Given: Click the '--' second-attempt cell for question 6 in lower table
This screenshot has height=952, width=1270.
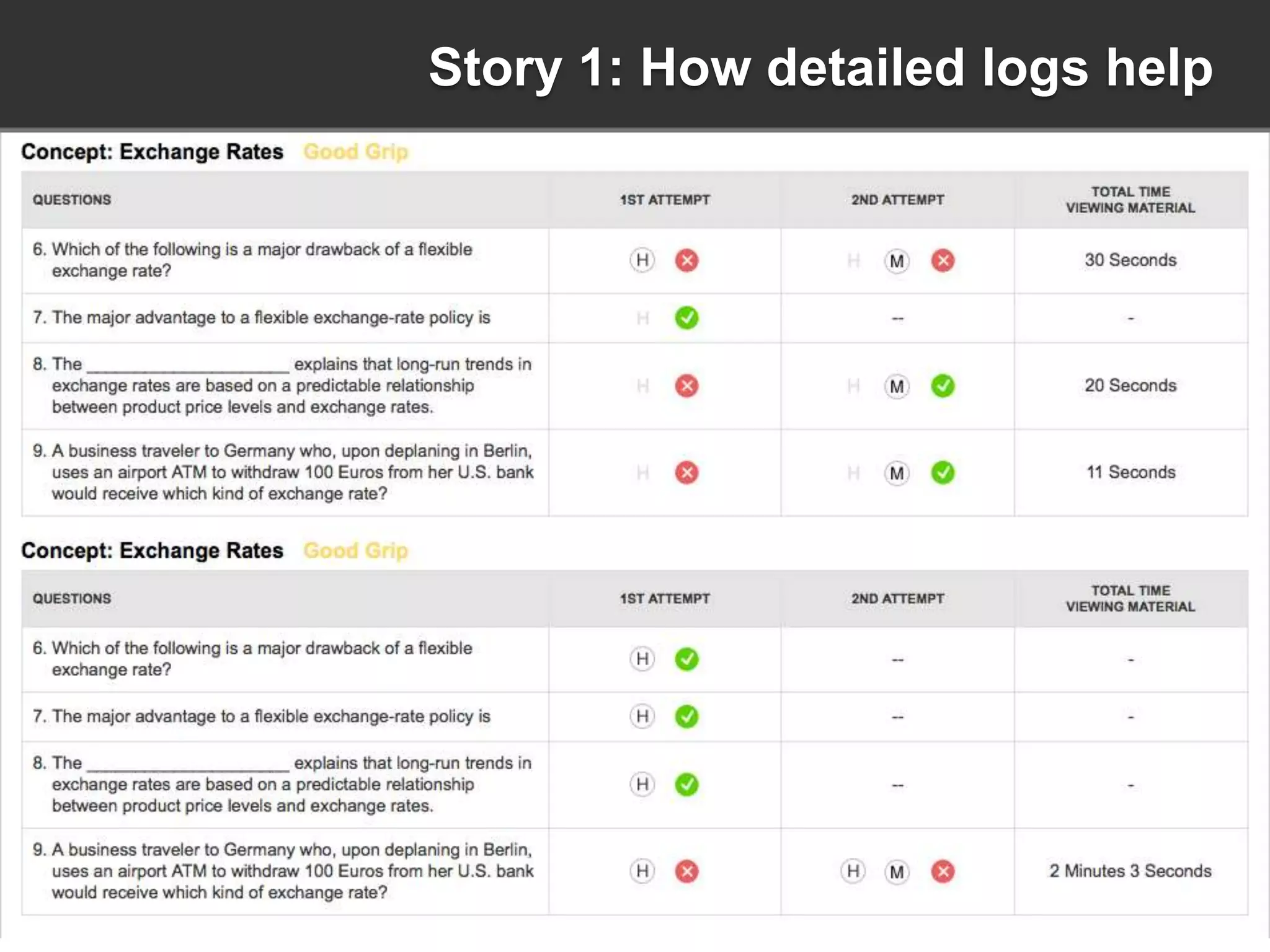Looking at the screenshot, I should tap(897, 659).
